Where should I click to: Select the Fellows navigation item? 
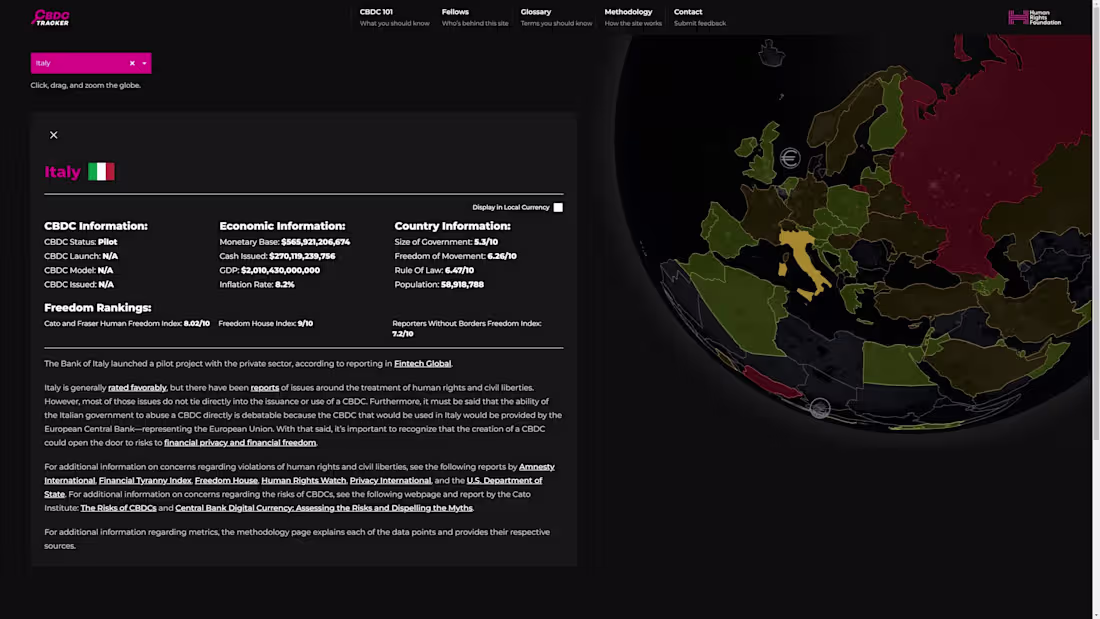(x=455, y=11)
